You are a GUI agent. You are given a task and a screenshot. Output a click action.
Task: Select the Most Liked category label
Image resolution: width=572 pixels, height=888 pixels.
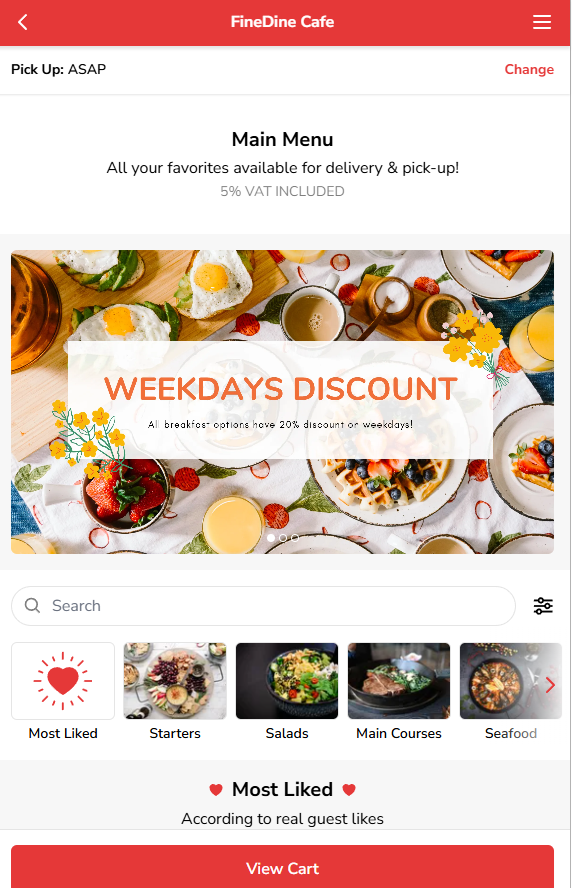(x=63, y=733)
